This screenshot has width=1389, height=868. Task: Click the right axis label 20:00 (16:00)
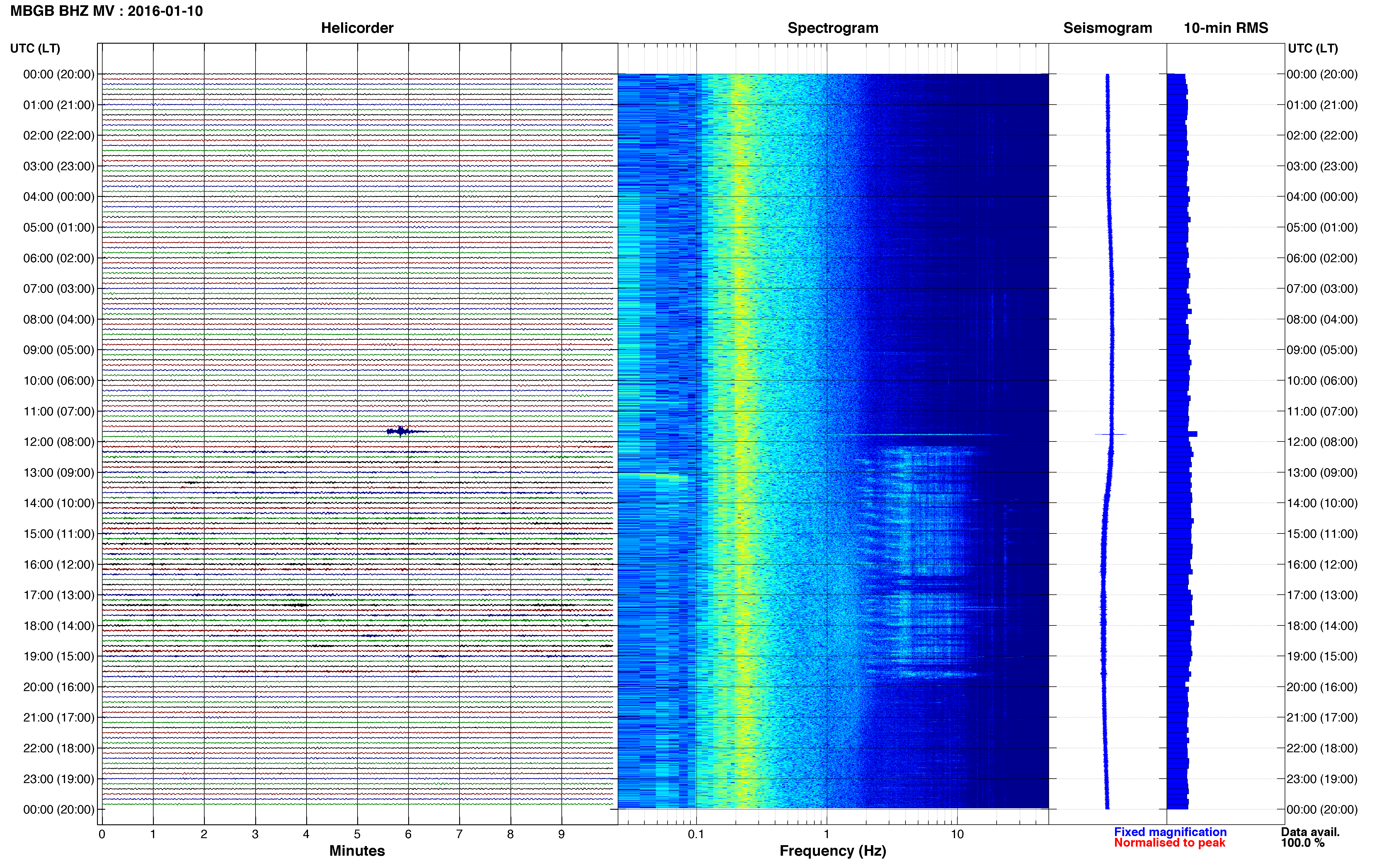(x=1322, y=687)
